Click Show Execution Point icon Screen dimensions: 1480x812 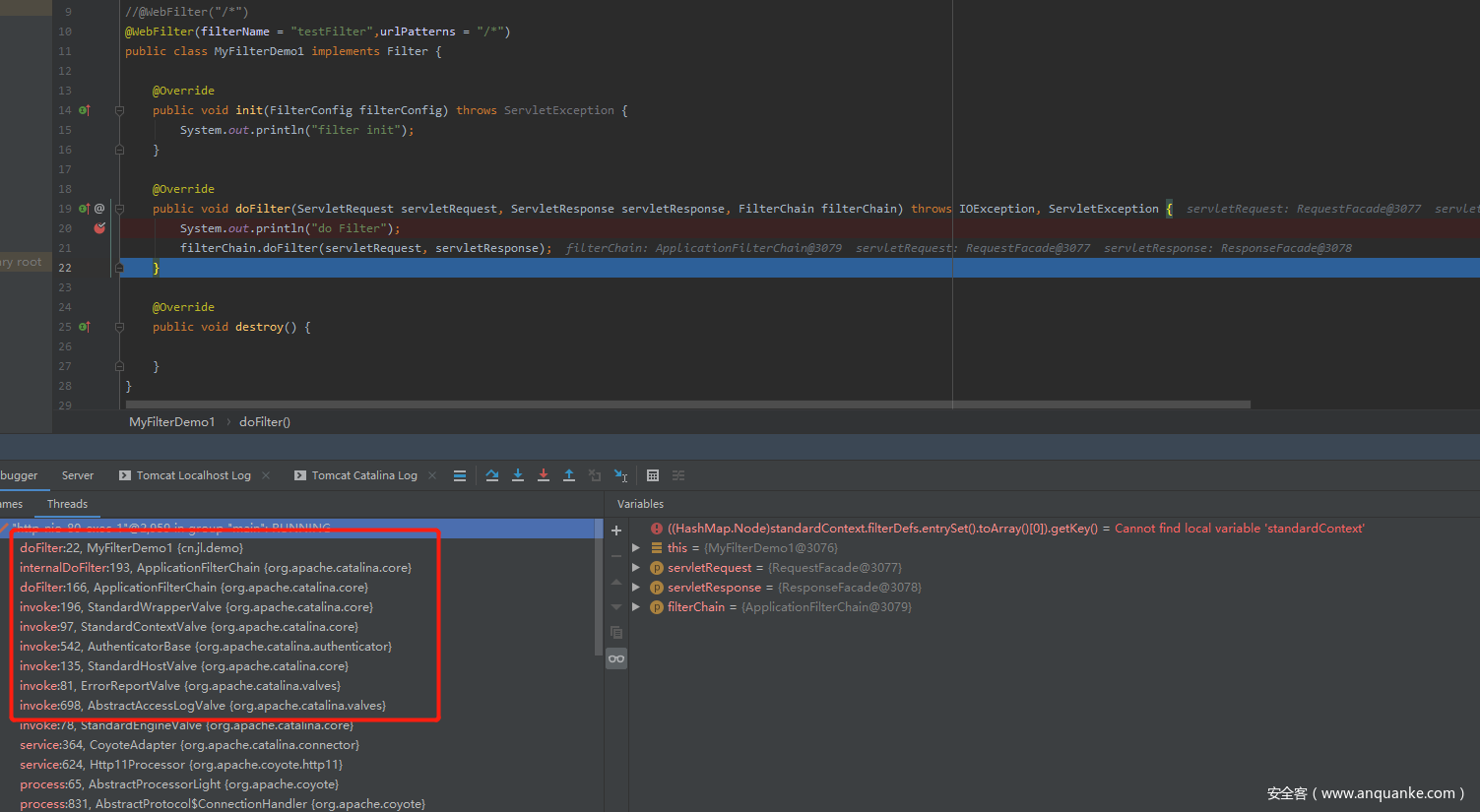(x=460, y=475)
